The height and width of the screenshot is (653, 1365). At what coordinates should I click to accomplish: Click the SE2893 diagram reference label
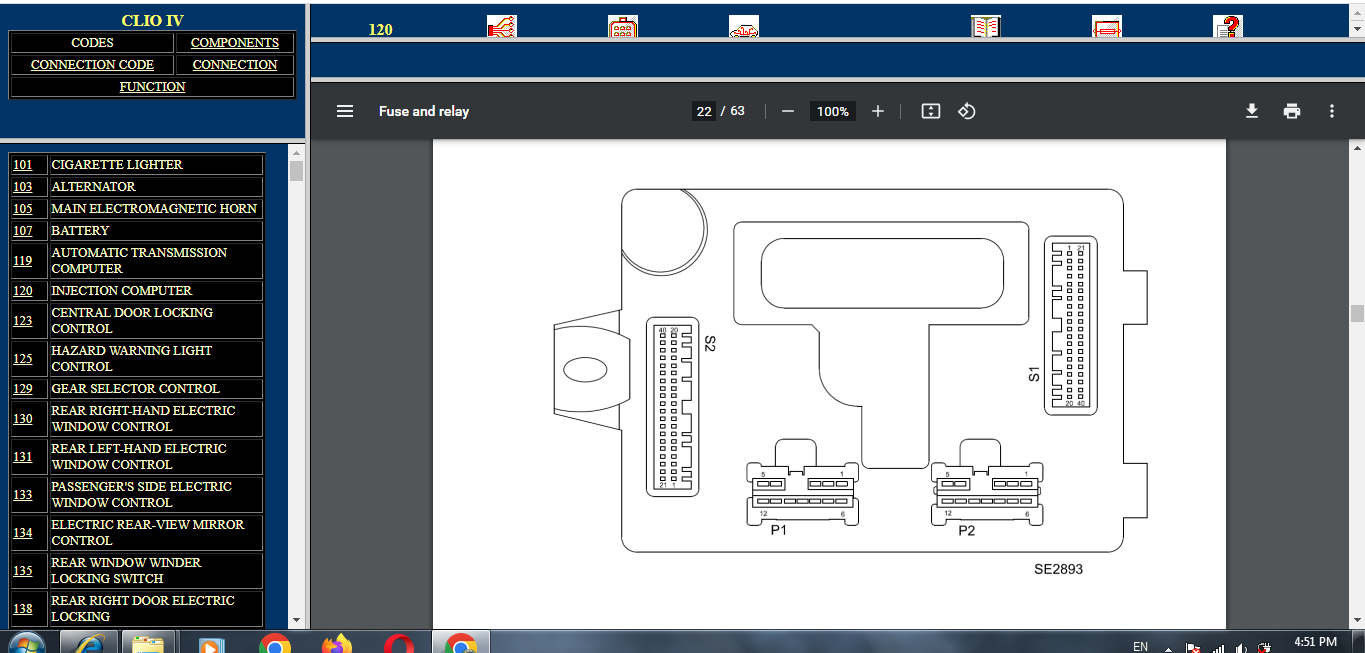pyautogui.click(x=1058, y=569)
